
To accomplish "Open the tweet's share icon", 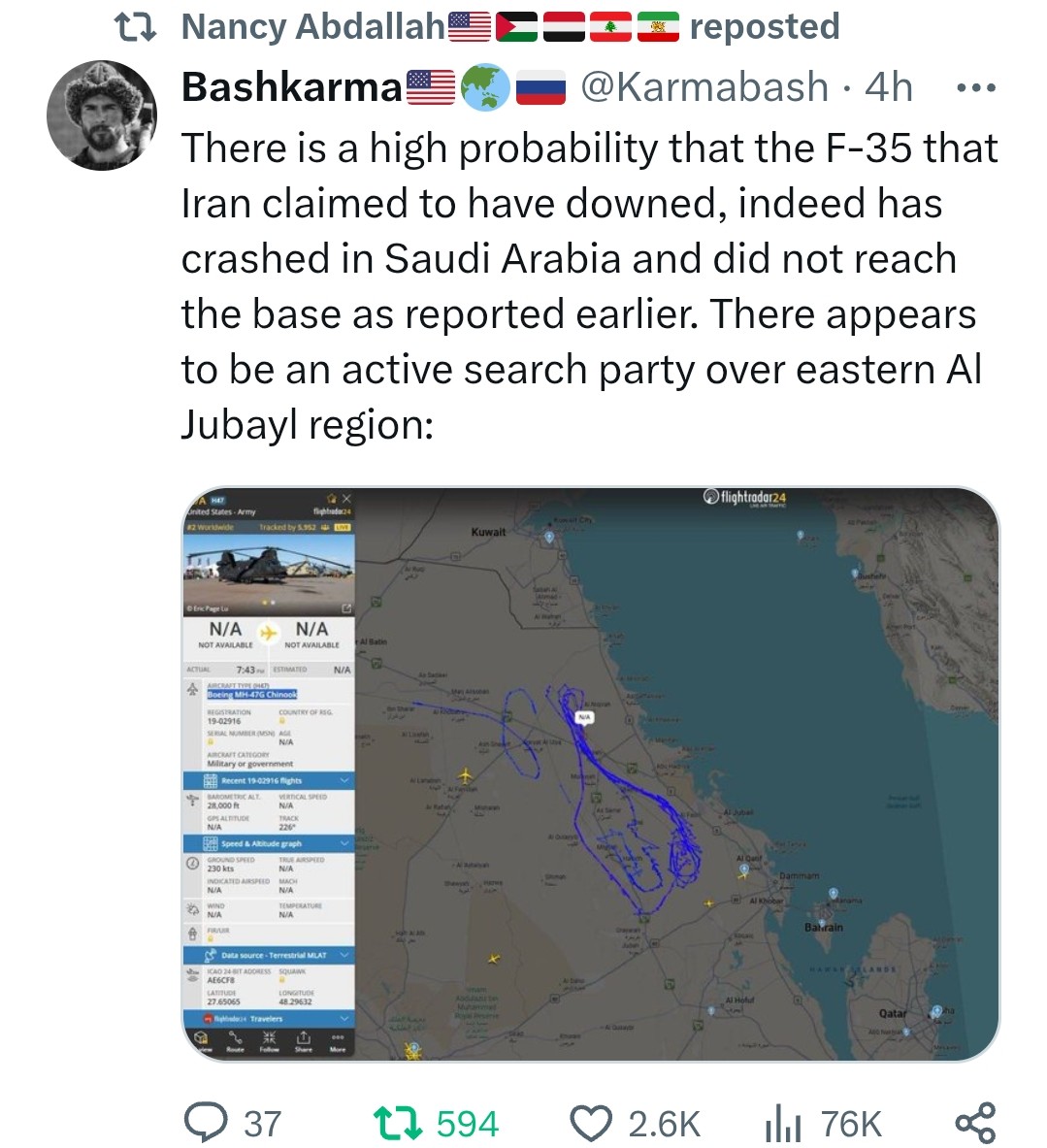I will (975, 1124).
